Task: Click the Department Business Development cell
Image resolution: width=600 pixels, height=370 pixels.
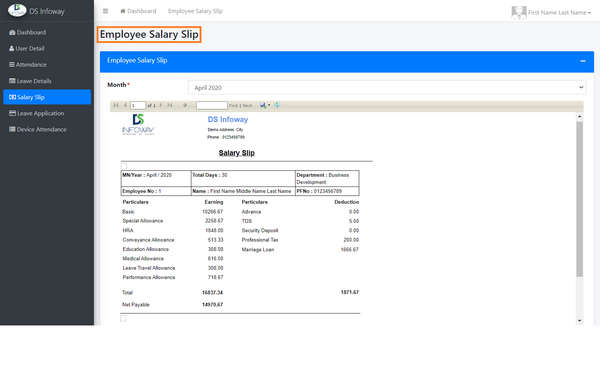Action: click(327, 178)
